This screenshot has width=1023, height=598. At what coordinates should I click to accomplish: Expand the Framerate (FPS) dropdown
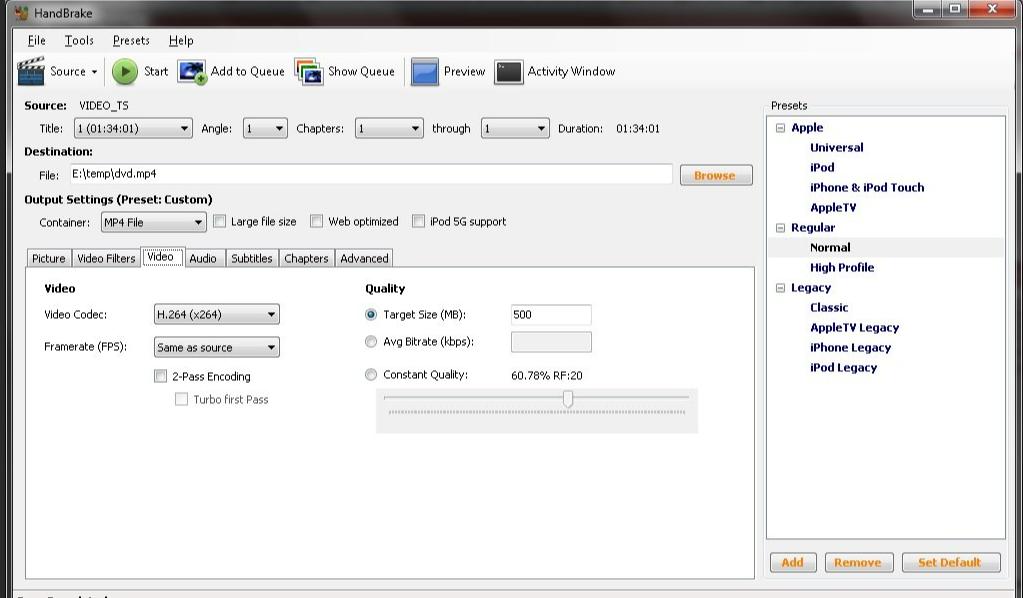(x=216, y=348)
